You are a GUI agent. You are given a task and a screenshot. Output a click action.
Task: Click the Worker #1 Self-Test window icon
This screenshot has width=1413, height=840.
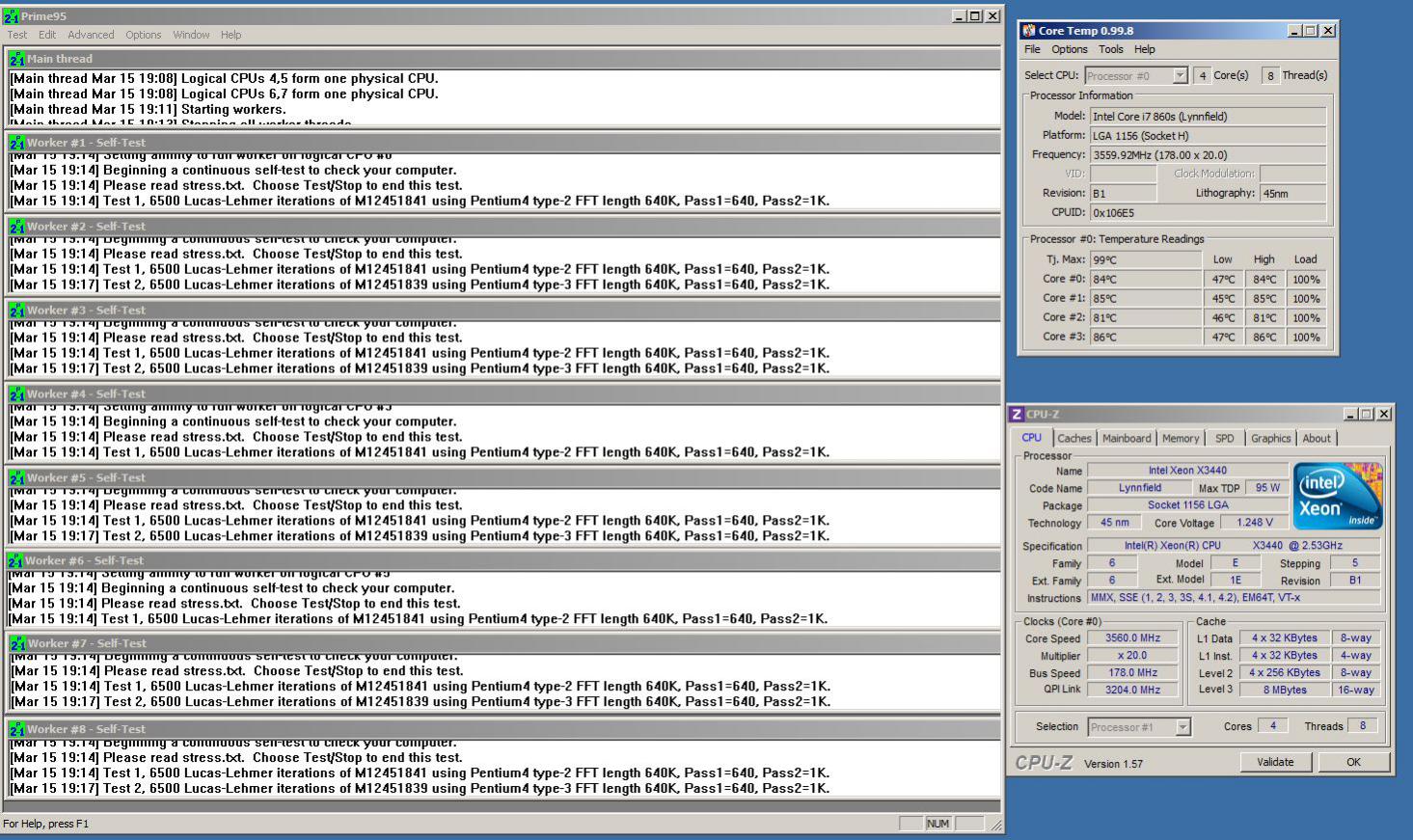click(x=16, y=143)
